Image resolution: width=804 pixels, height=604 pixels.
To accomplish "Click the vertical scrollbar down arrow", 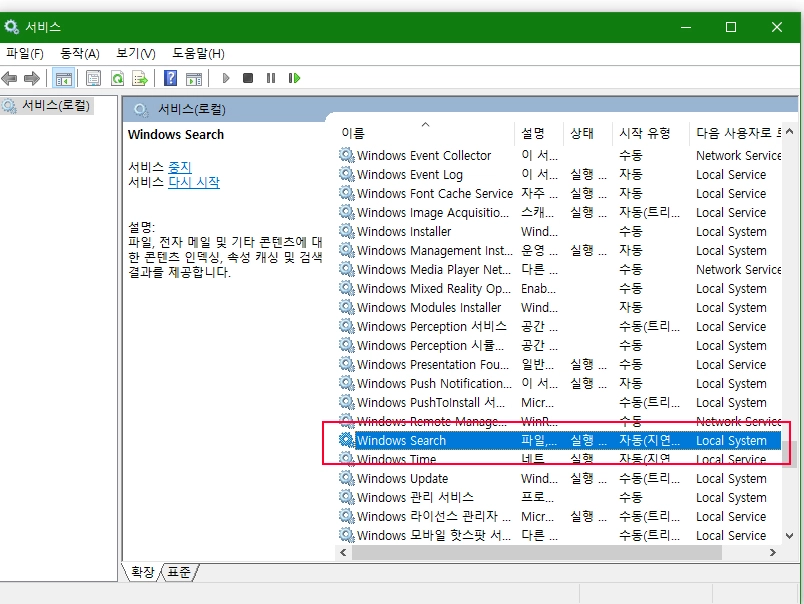I will pos(789,536).
